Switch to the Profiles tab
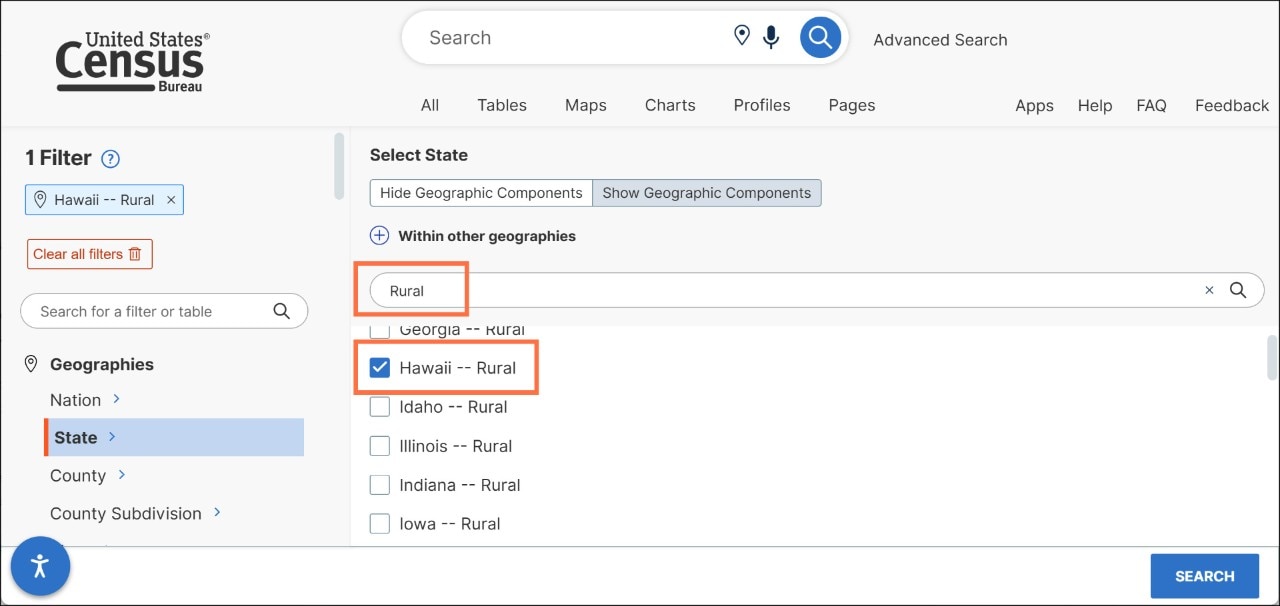Image resolution: width=1280 pixels, height=606 pixels. point(762,105)
